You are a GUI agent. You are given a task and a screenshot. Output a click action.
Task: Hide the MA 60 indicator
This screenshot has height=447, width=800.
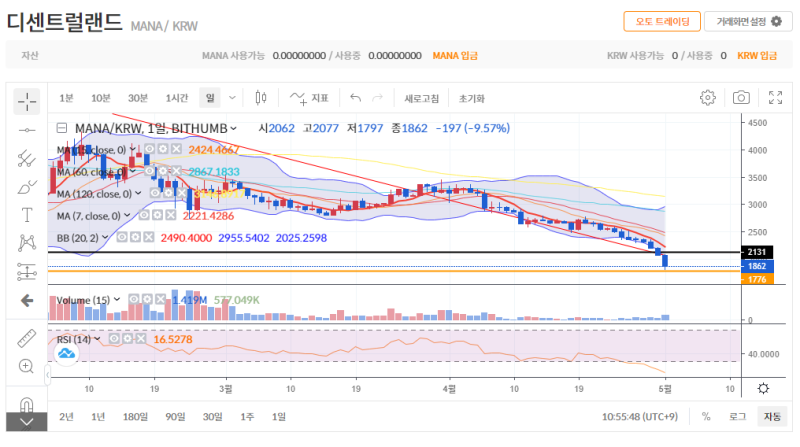coord(149,171)
